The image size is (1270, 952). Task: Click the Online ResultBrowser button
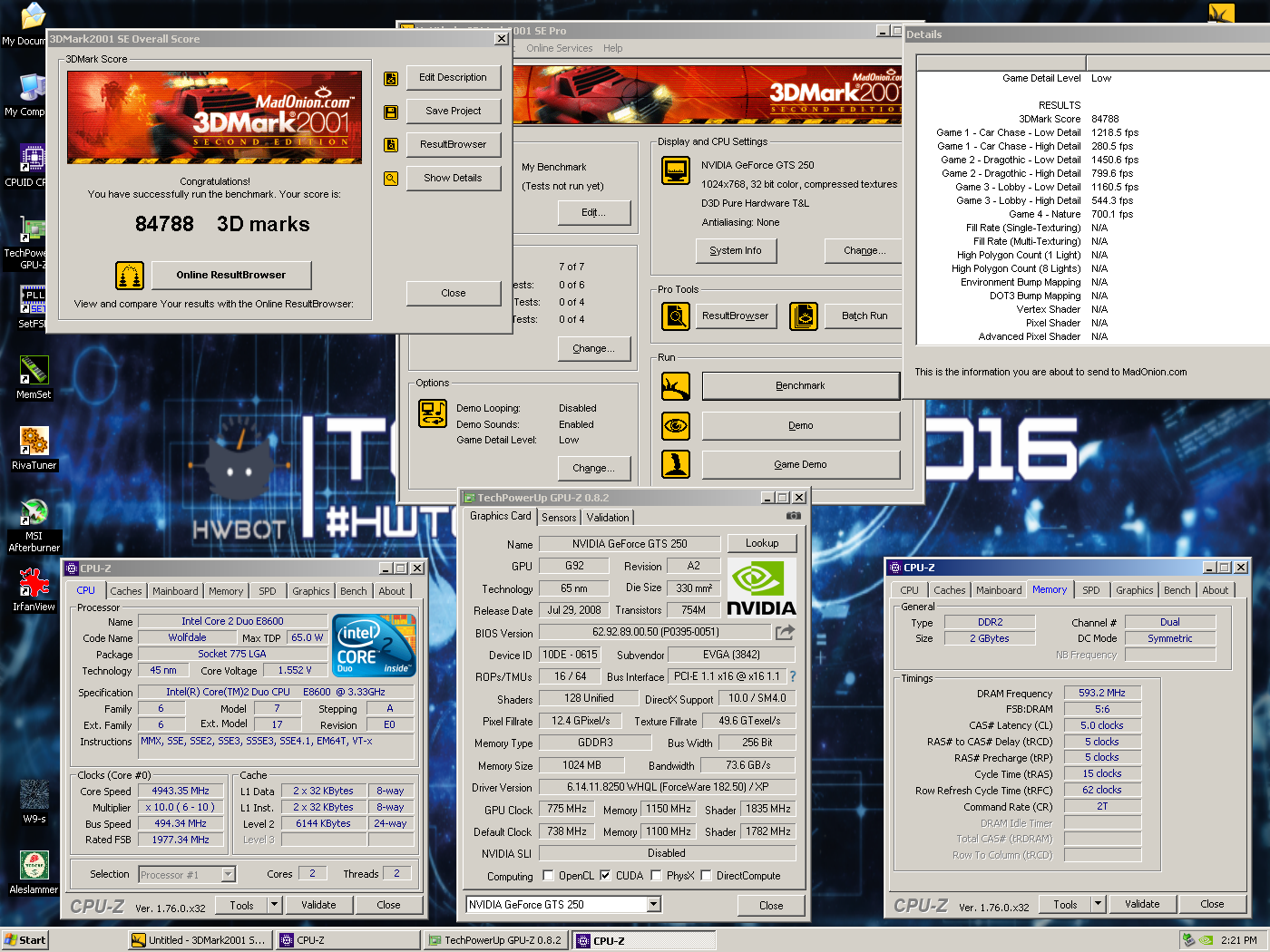tap(231, 276)
